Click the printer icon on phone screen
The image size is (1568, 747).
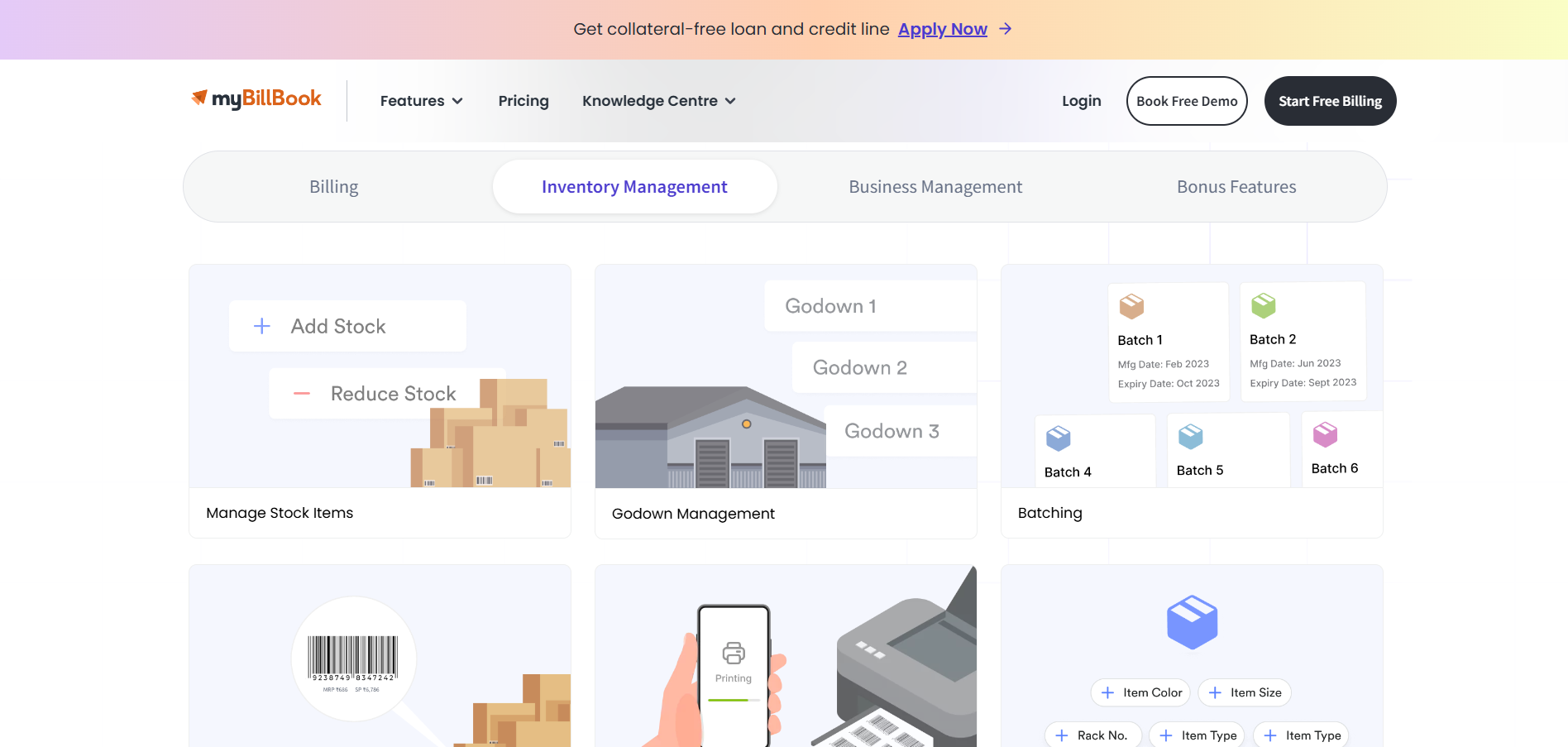click(734, 654)
